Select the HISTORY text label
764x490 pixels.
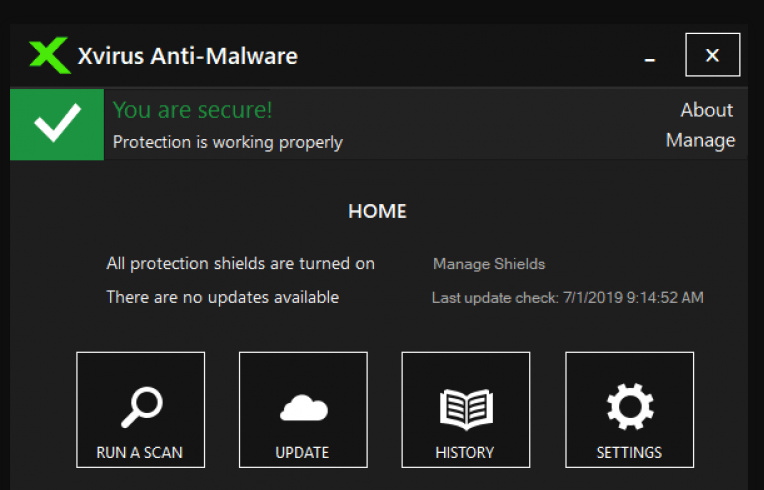click(x=465, y=453)
